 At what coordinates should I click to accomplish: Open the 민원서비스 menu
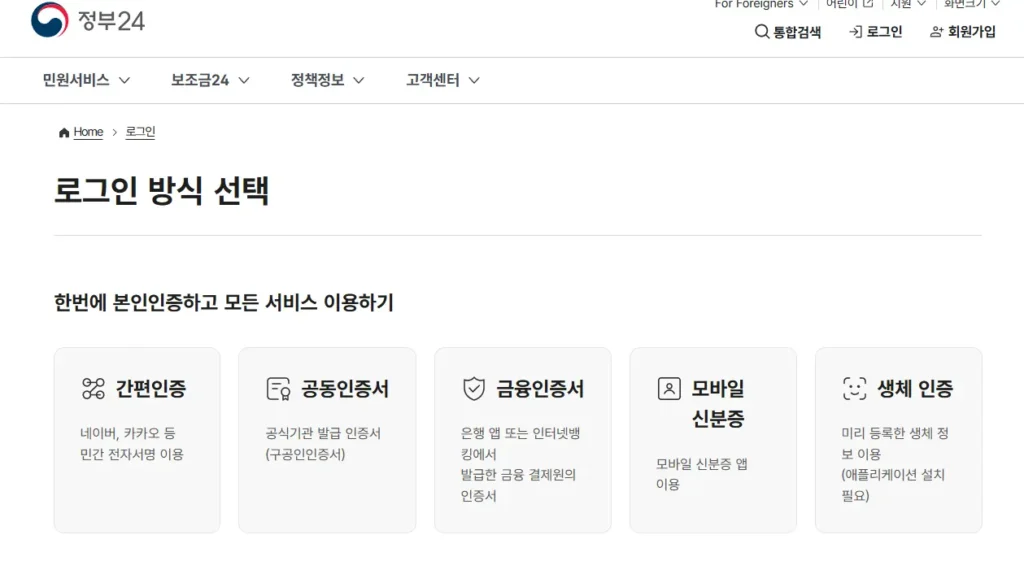(86, 80)
